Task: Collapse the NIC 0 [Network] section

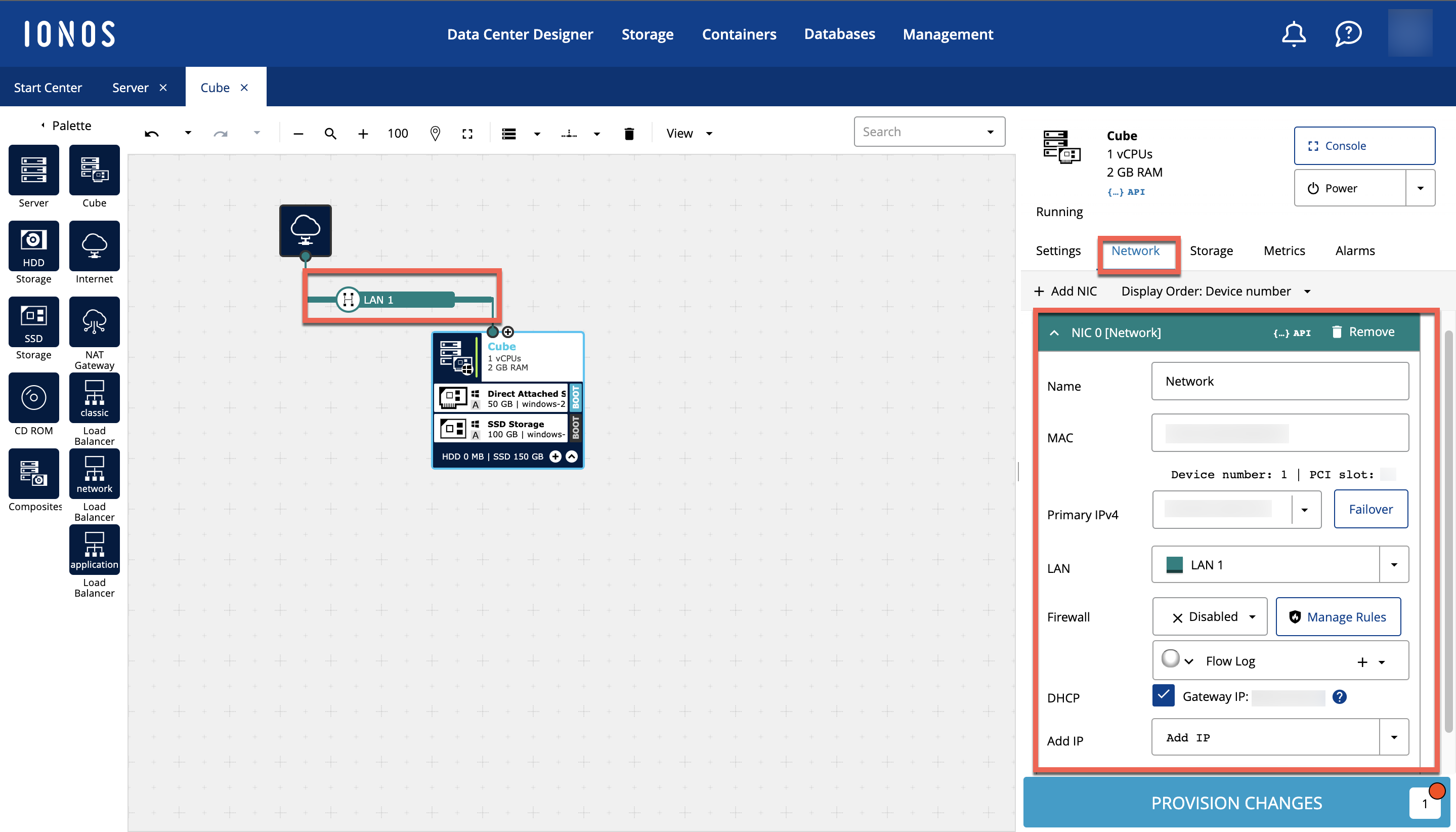Action: [1054, 332]
